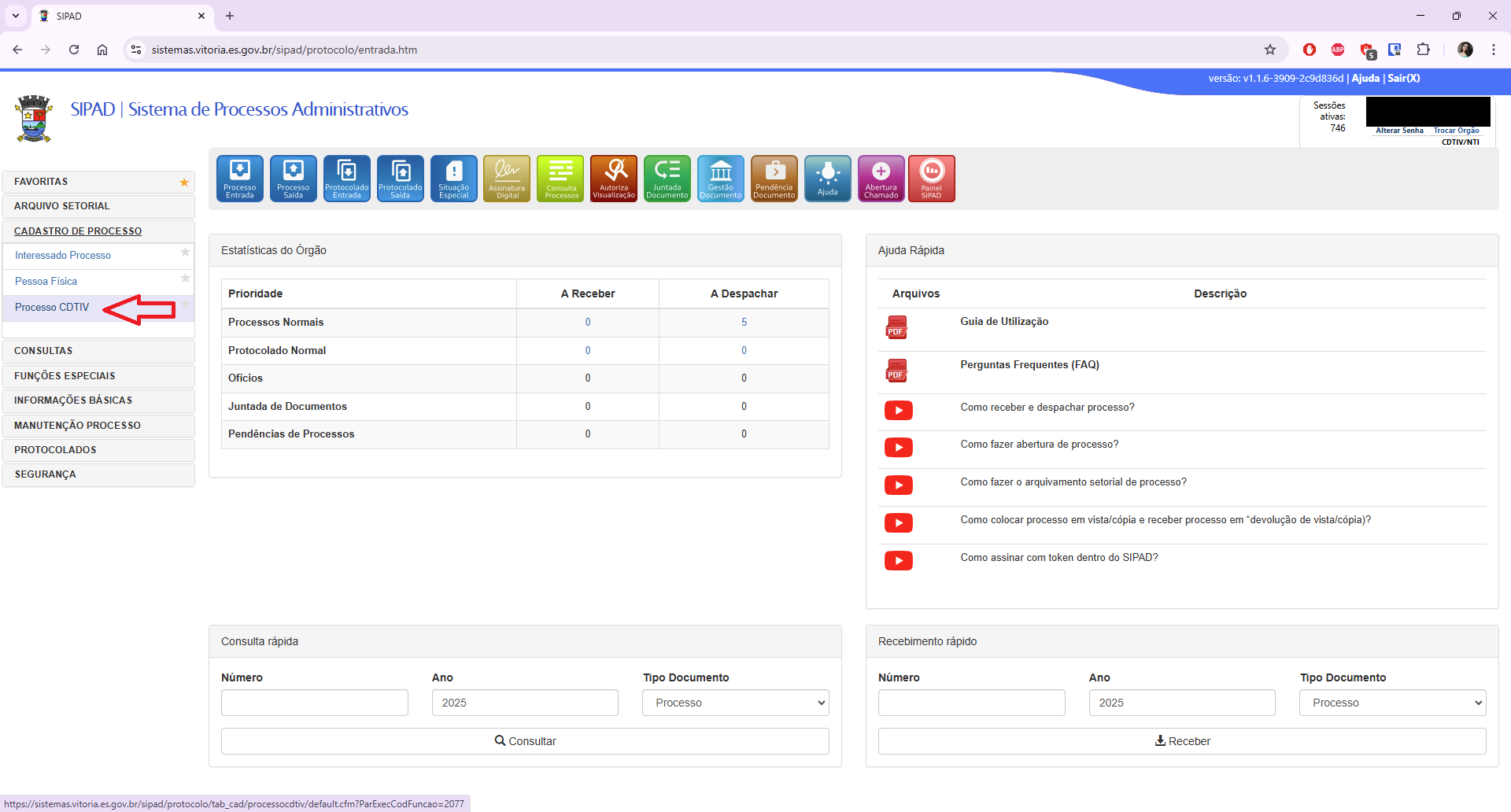The image size is (1511, 812).
Task: Open the Processo Entrada toolbar icon
Action: pyautogui.click(x=239, y=179)
